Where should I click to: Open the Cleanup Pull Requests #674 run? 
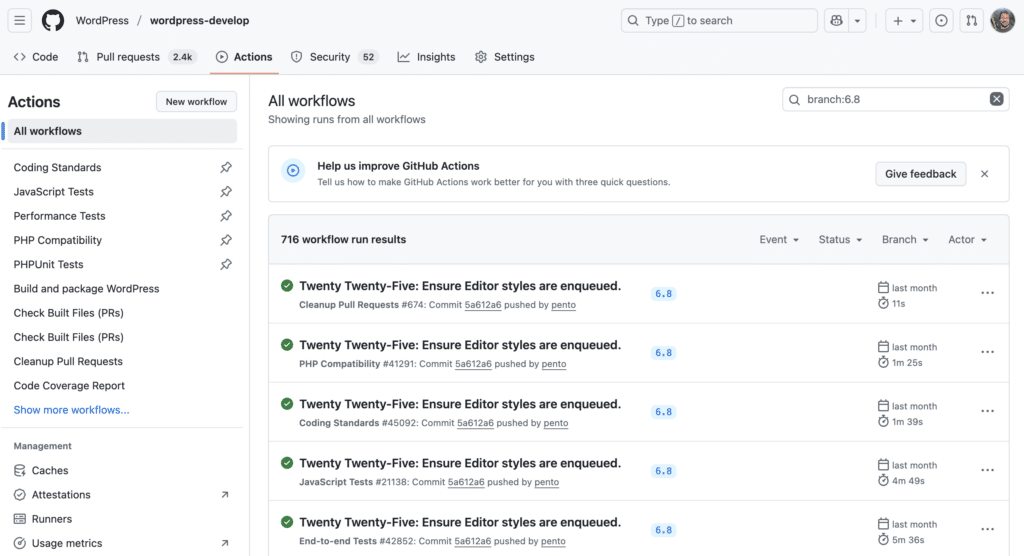click(460, 286)
